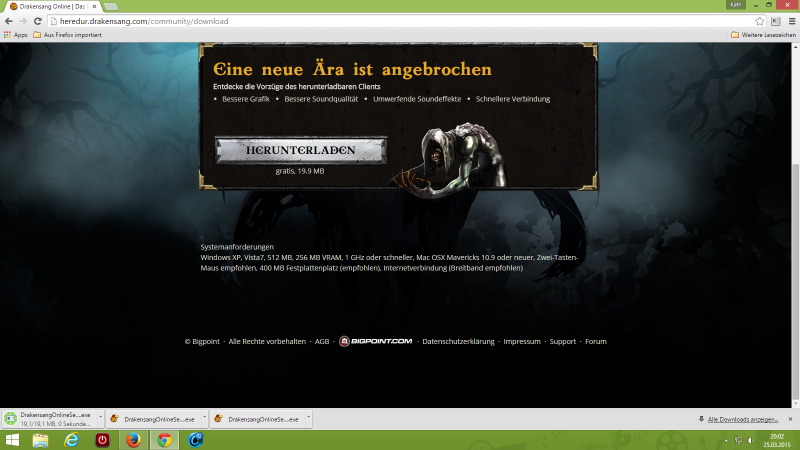Open the third DrakensangOnlineSe...exe download
Screen dimensions: 800x450
[x=257, y=419]
